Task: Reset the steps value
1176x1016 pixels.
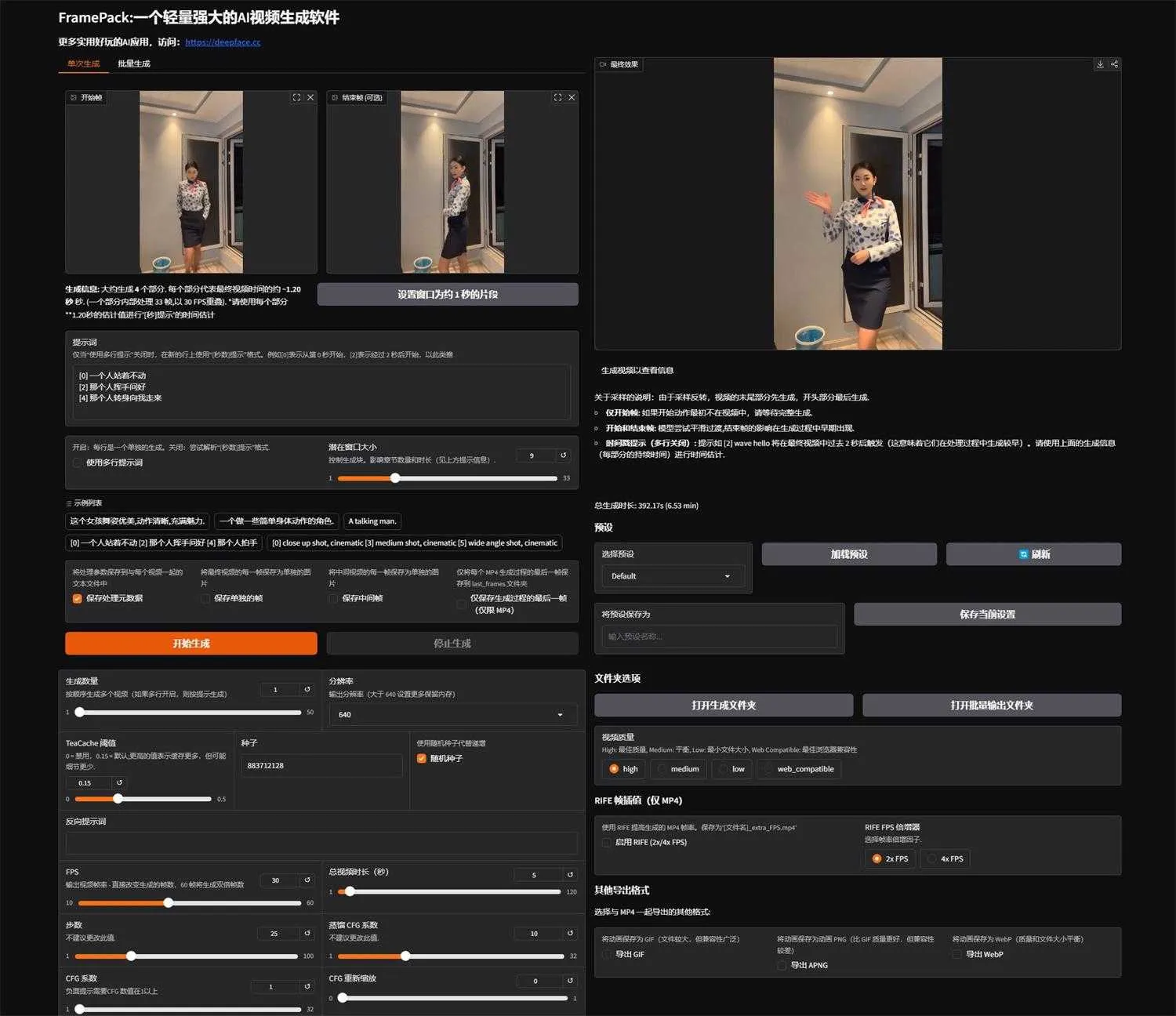Action: pos(307,934)
